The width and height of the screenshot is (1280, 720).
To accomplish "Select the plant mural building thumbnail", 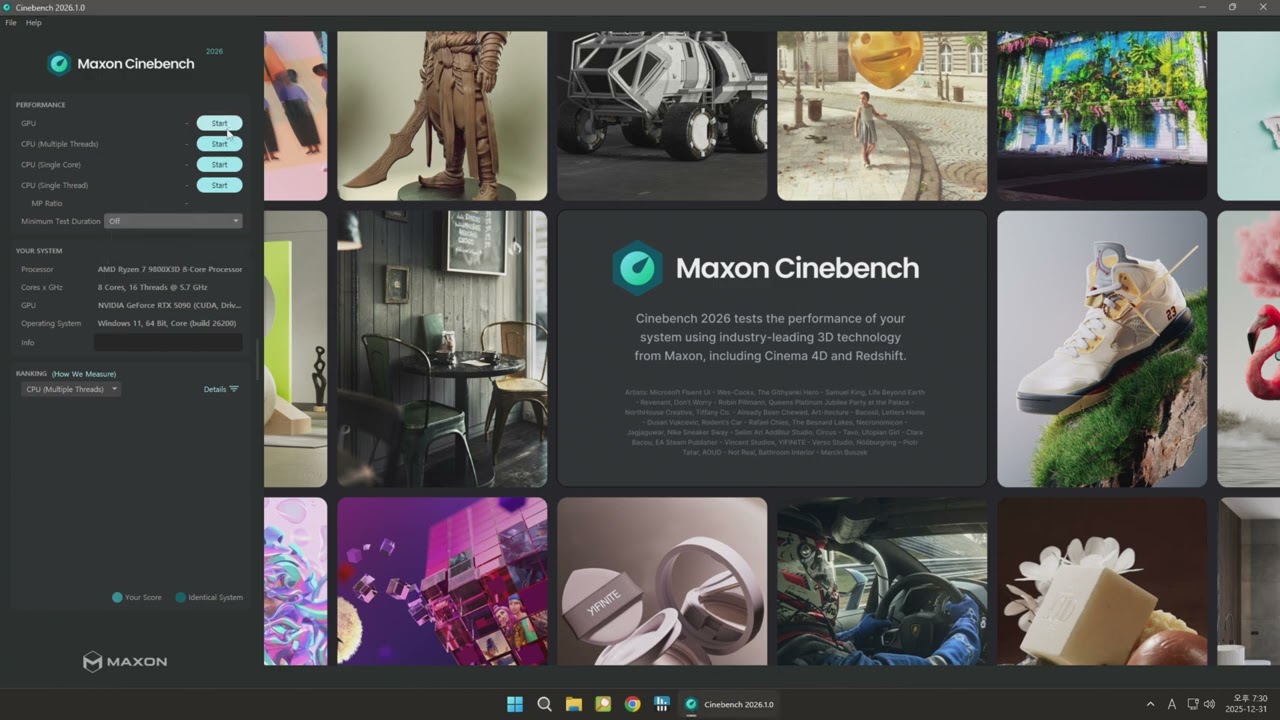I will coord(1102,116).
